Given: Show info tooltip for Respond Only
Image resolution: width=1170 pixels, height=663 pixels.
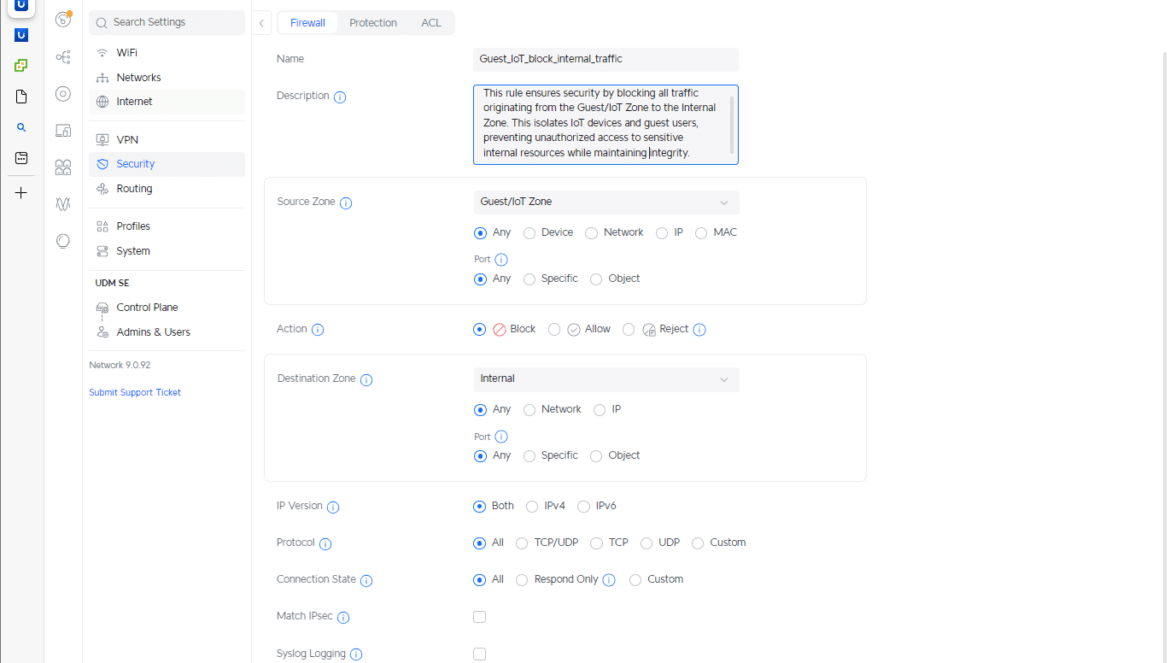Looking at the screenshot, I should click(x=609, y=580).
